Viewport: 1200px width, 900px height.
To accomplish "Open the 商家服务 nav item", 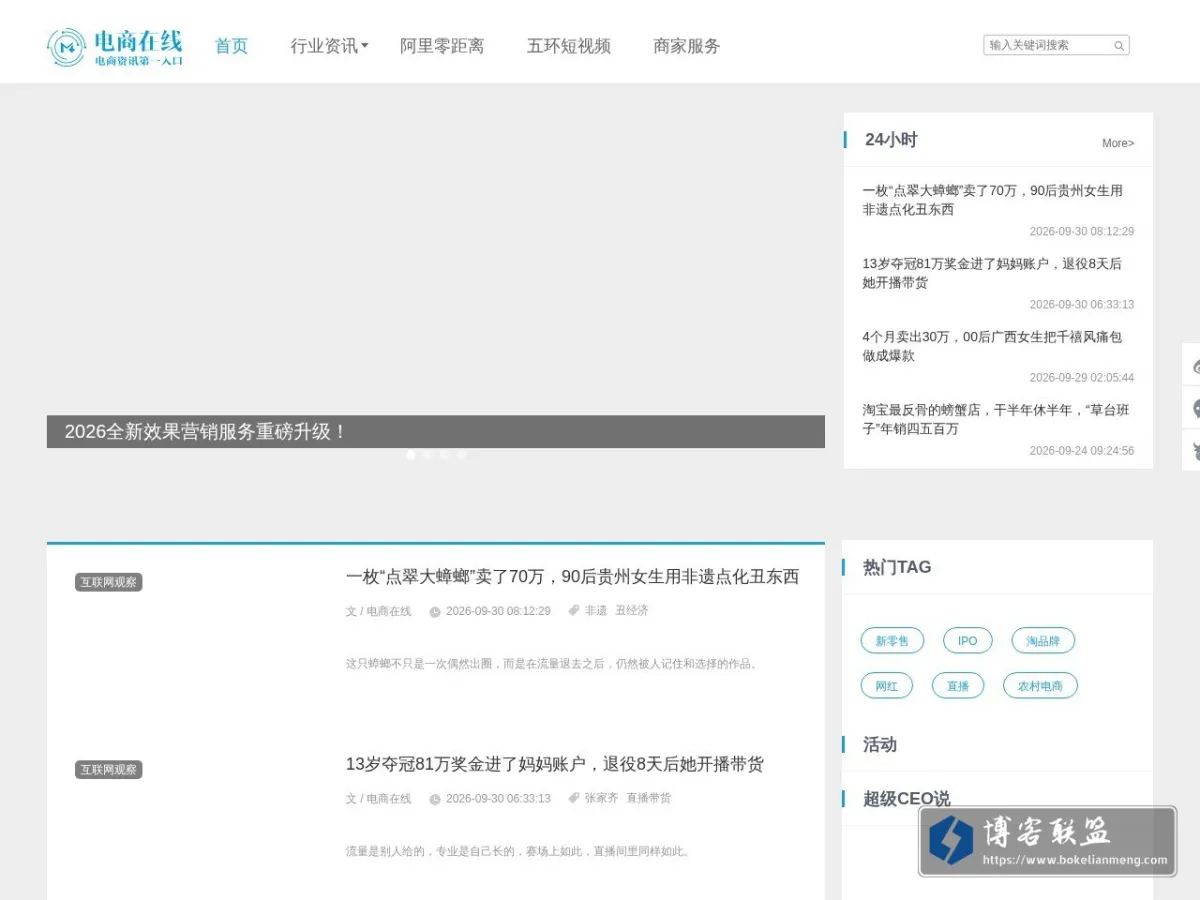I will pos(687,46).
